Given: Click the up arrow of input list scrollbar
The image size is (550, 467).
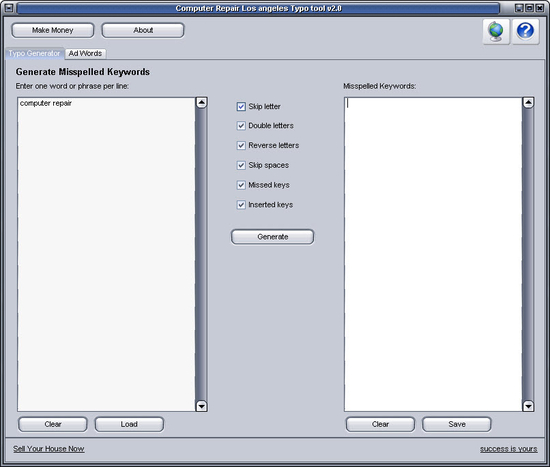Looking at the screenshot, I should point(201,103).
